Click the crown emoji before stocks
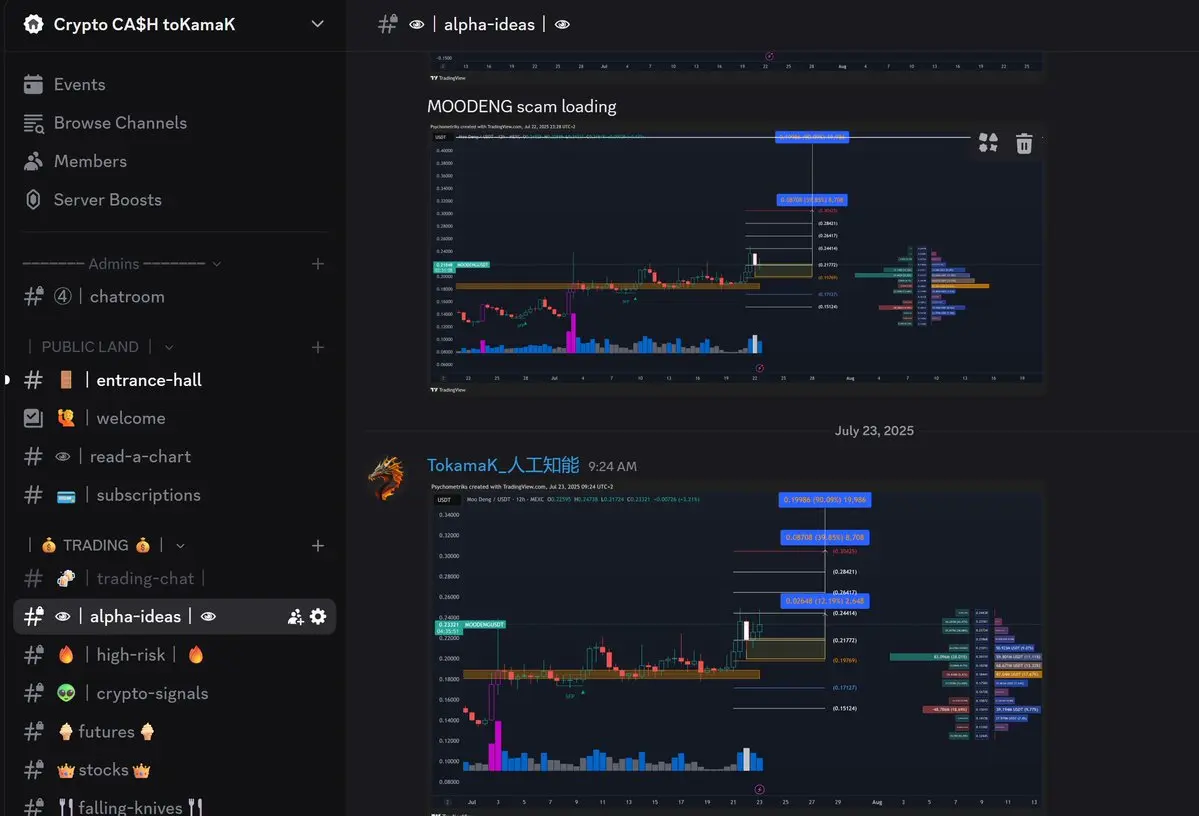The height and width of the screenshot is (816, 1199). [66, 770]
